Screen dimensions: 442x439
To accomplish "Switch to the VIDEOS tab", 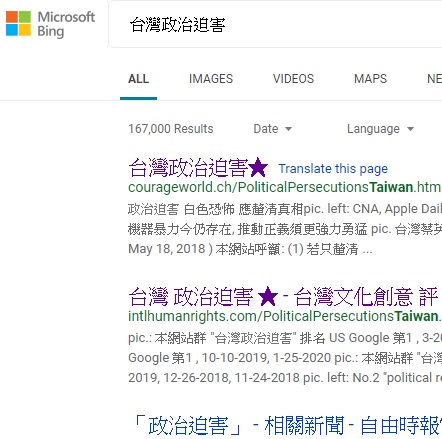I will click(x=293, y=79).
